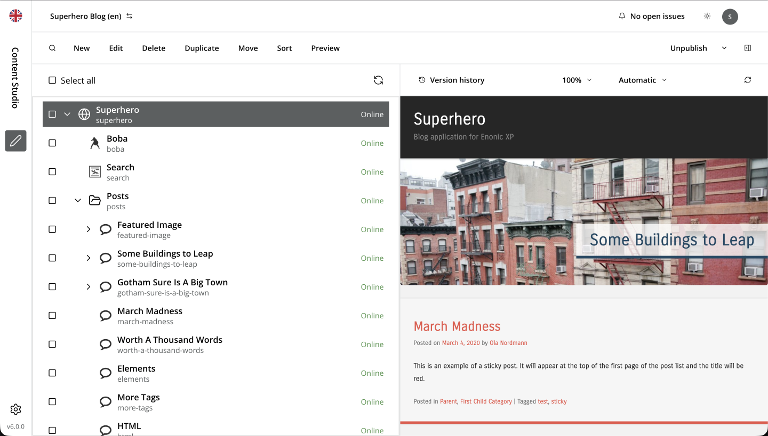Click the March Madness bubble icon
This screenshot has width=768, height=436.
tap(105, 315)
